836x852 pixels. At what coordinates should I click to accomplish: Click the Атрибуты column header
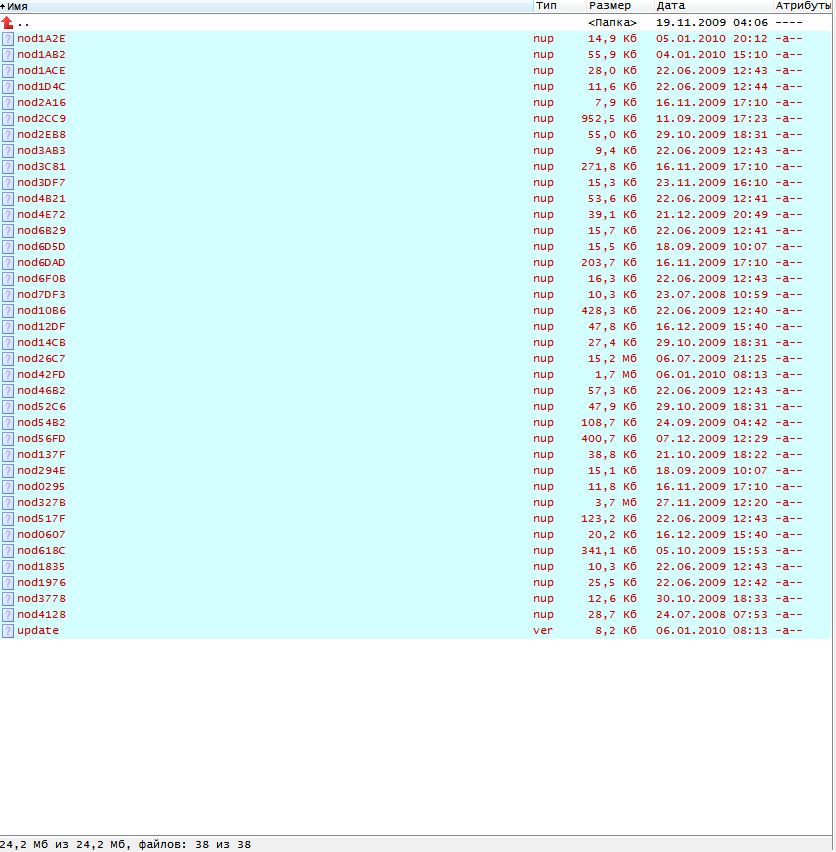803,6
